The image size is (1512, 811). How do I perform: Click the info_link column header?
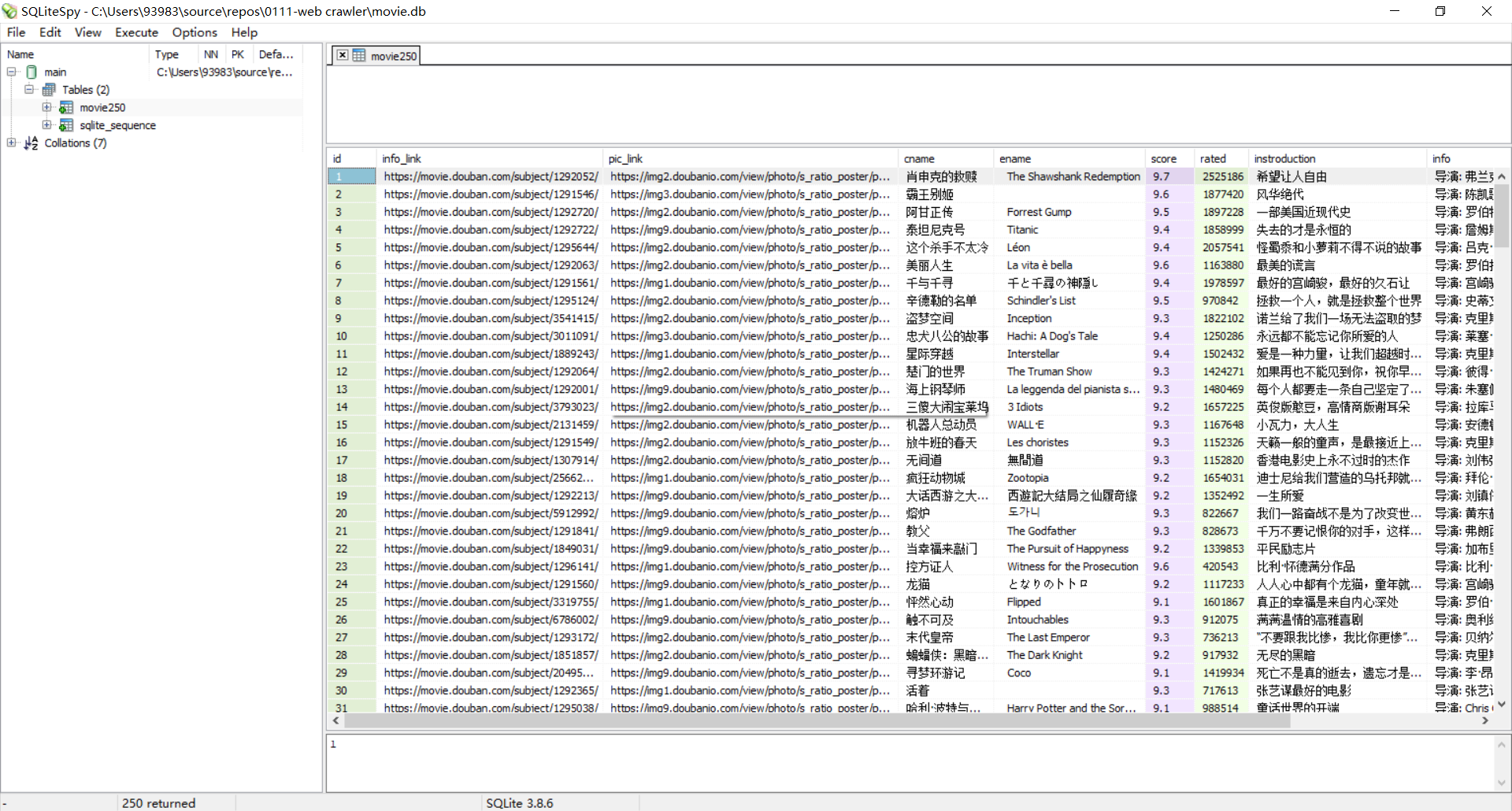click(x=489, y=158)
